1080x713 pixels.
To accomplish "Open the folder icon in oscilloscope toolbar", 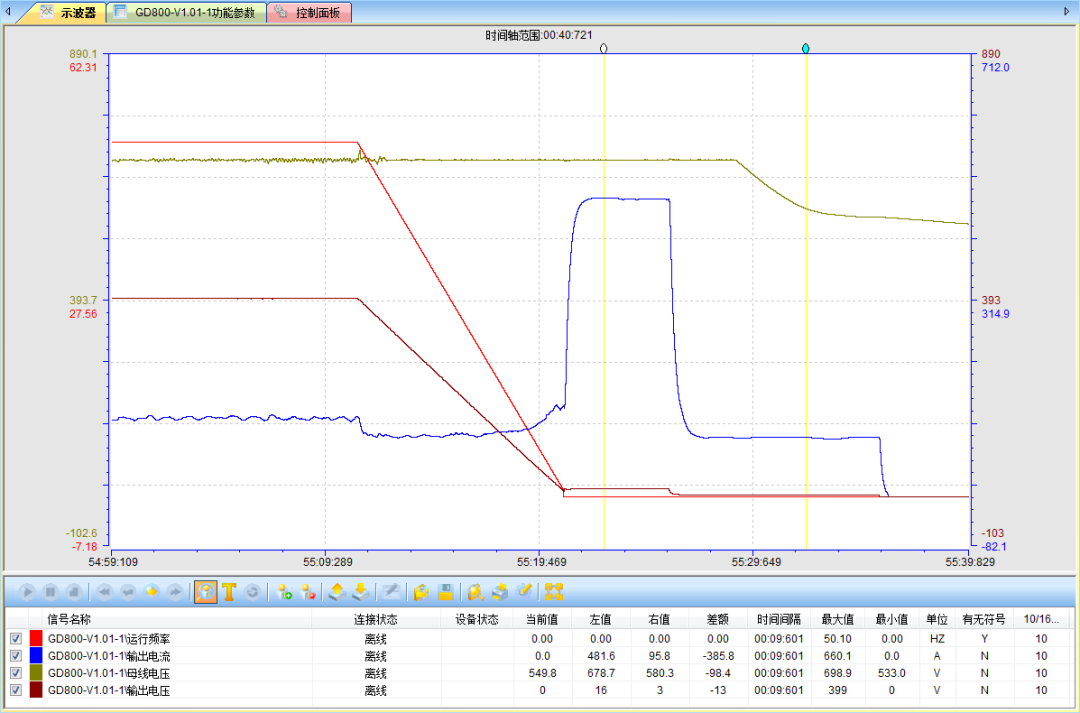I will click(x=422, y=592).
